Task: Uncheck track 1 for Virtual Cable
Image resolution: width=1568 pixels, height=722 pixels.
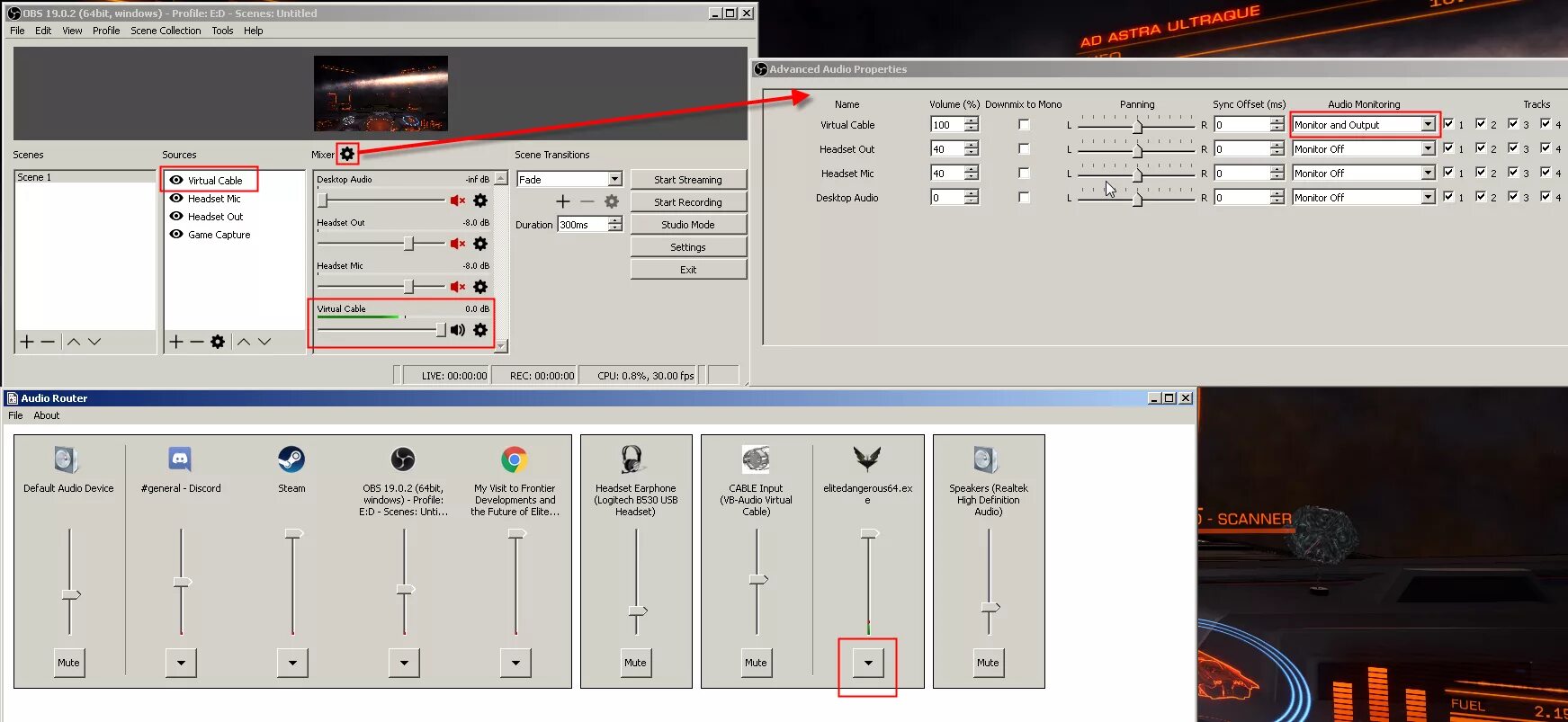Action: 1448,124
